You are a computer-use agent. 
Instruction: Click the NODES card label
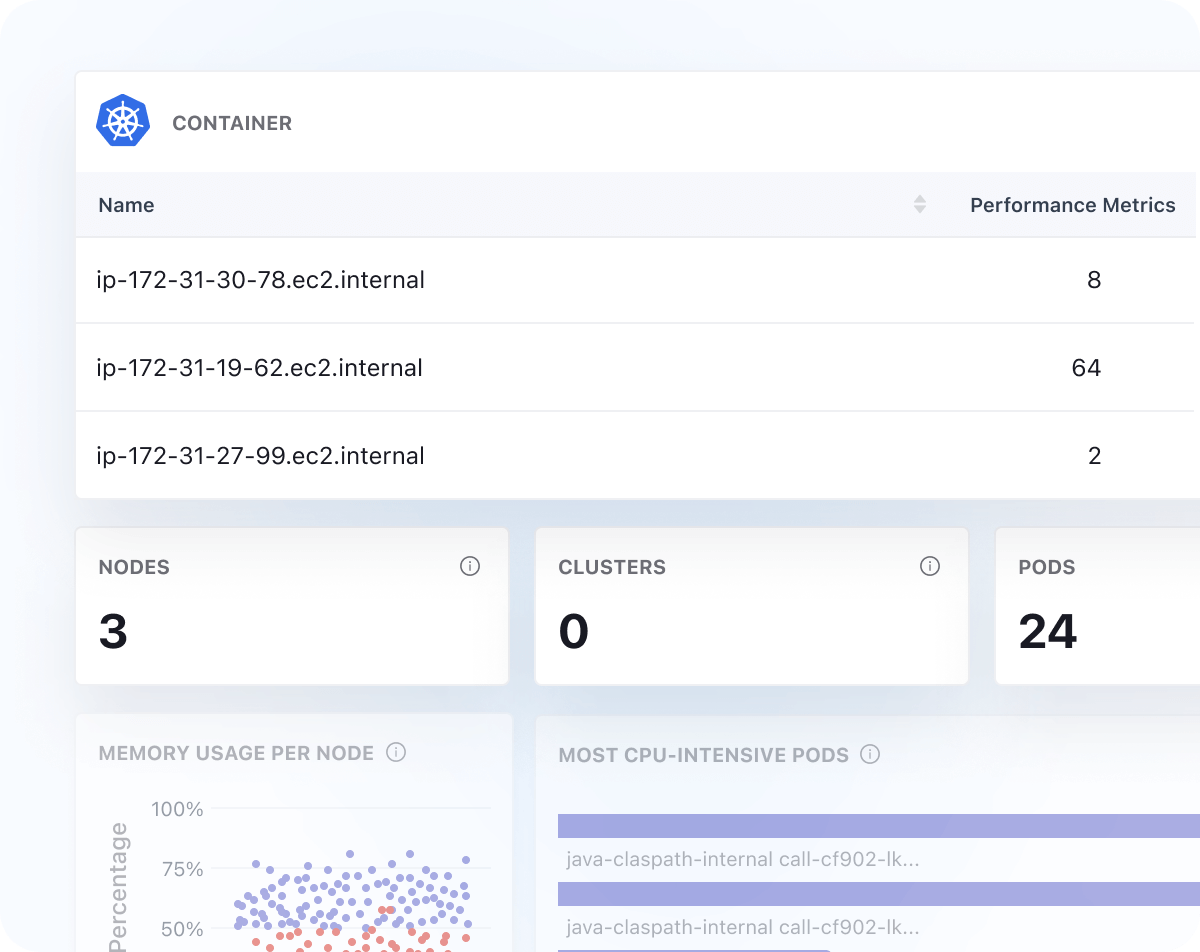134,567
